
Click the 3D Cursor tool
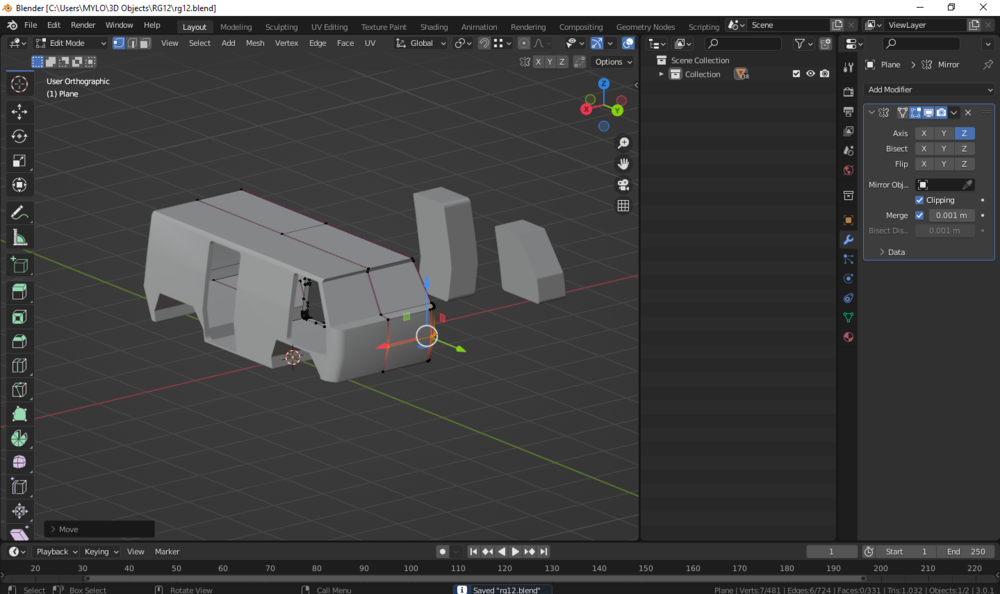point(19,84)
